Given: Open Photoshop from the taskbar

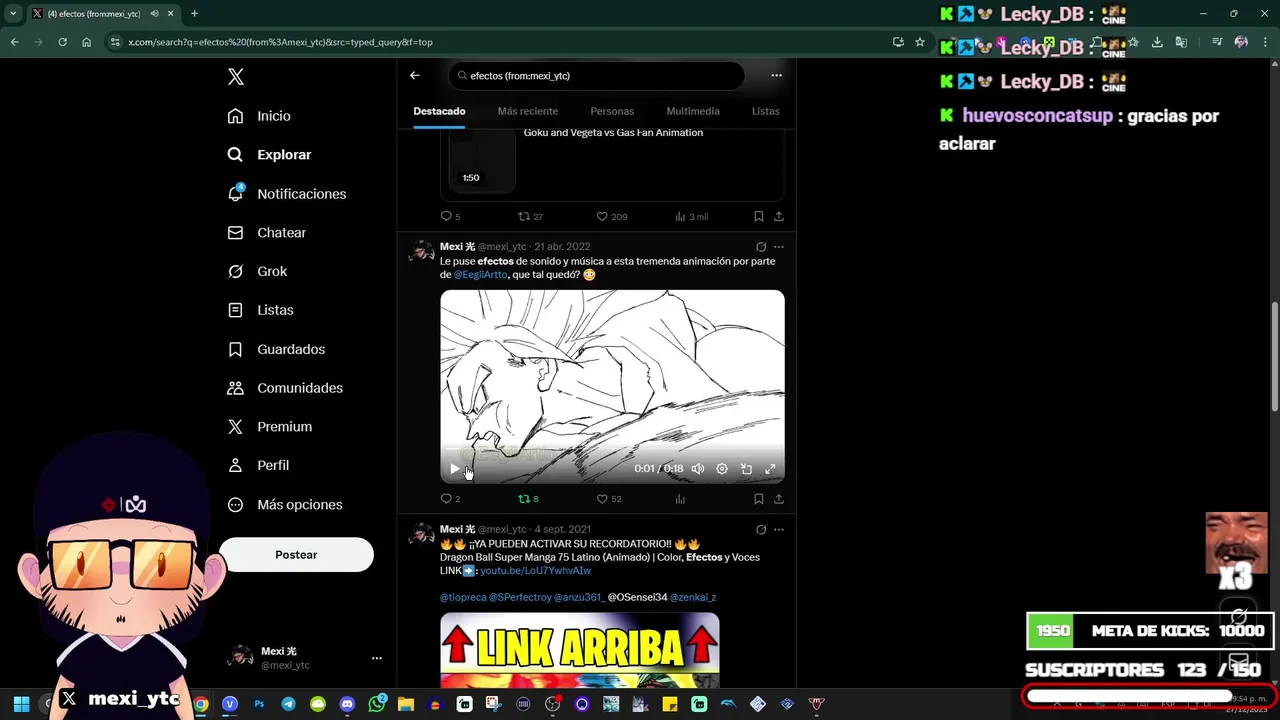Looking at the screenshot, I should click(259, 705).
